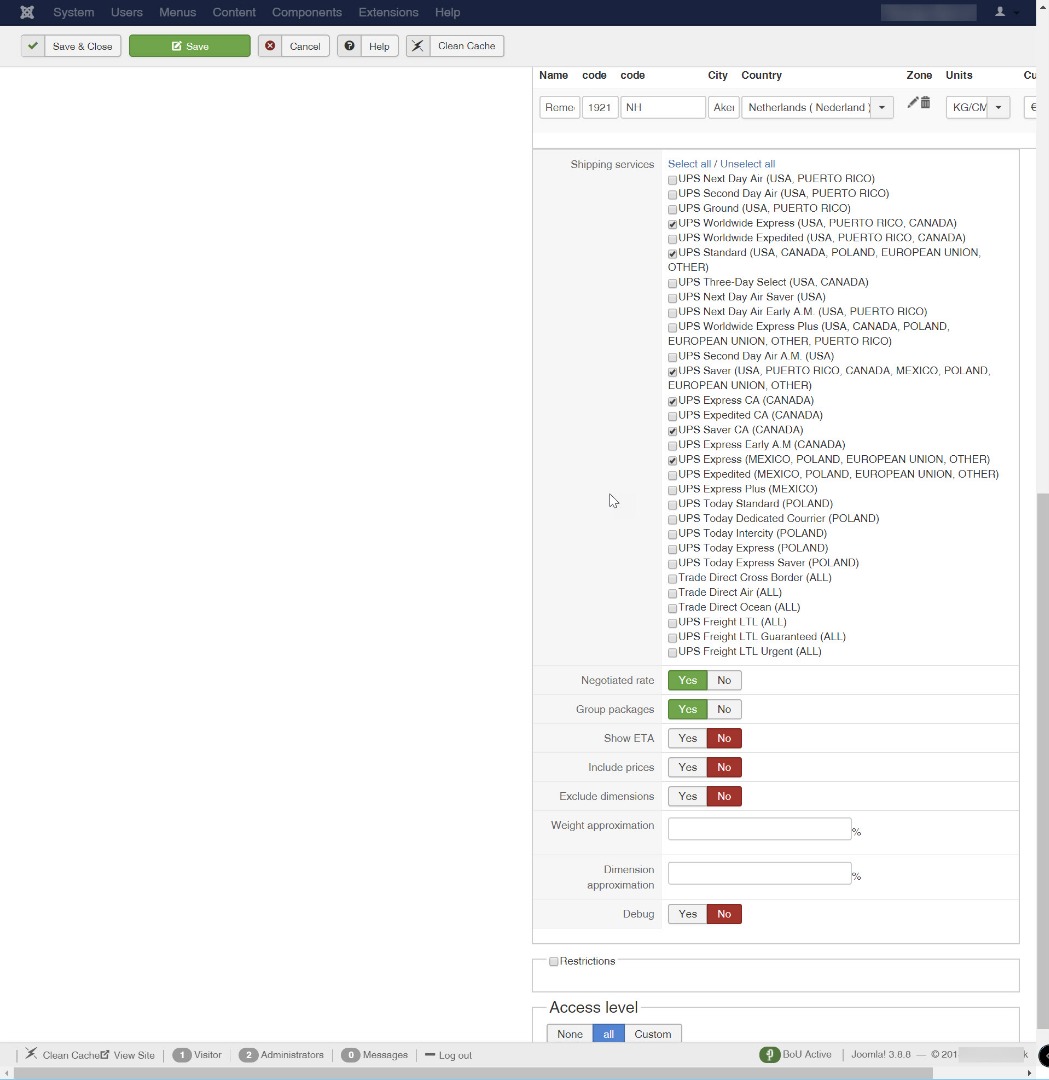Open the System menu

(x=74, y=12)
